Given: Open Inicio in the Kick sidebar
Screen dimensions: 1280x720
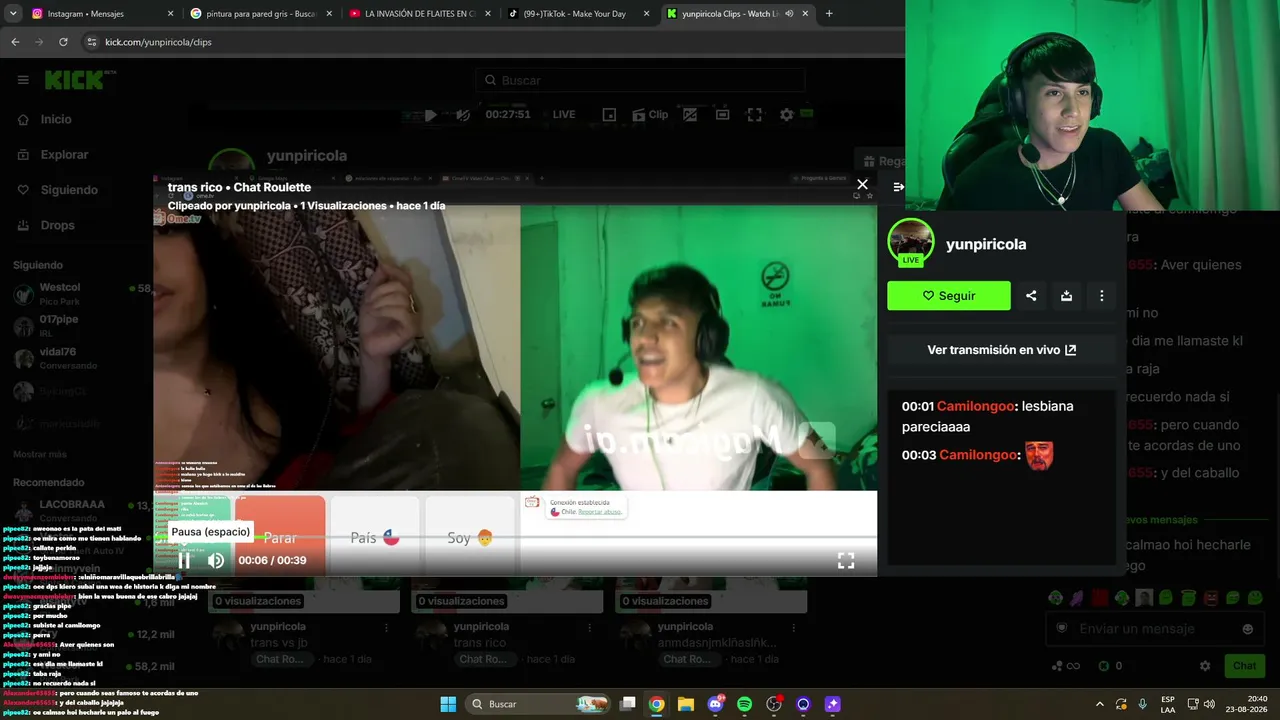Looking at the screenshot, I should (x=56, y=119).
